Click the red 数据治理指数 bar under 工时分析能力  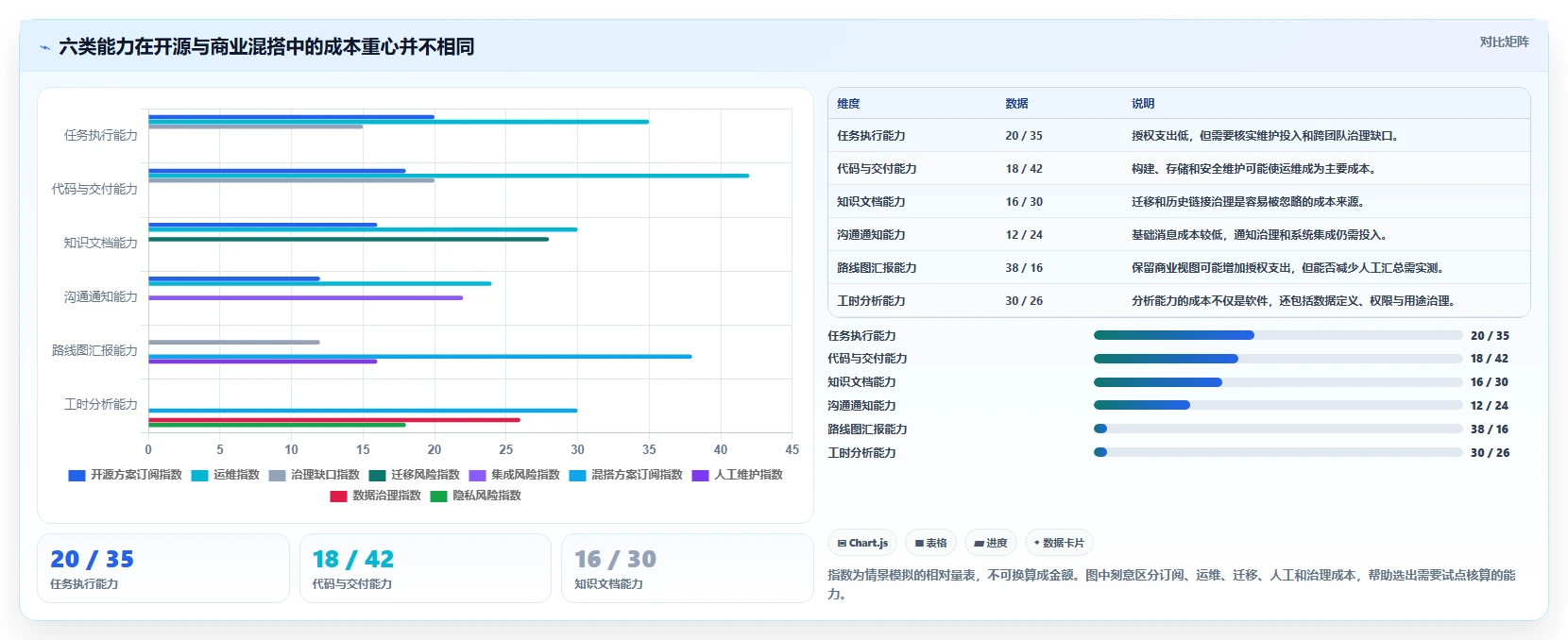point(334,419)
